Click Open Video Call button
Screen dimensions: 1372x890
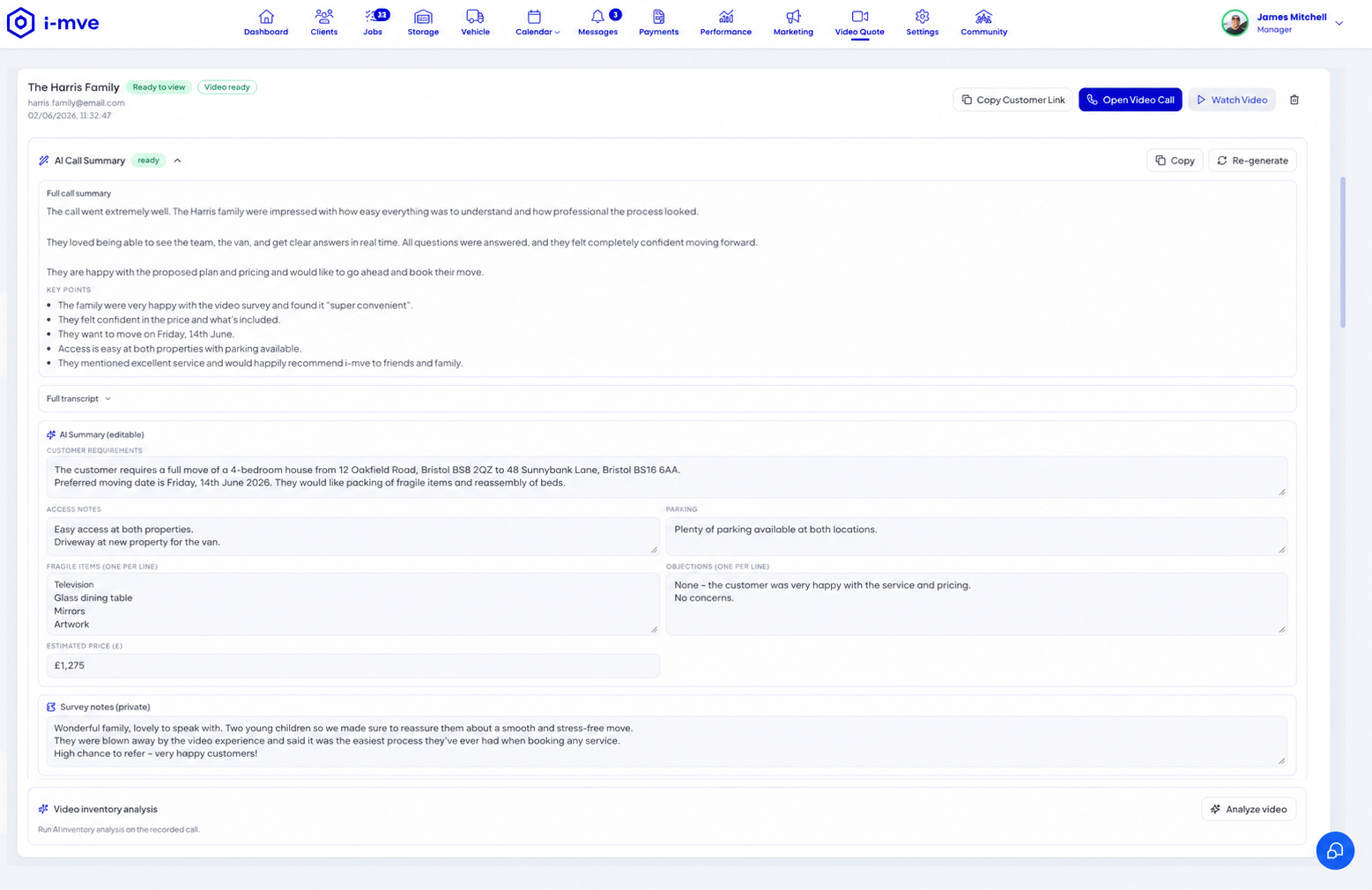click(1130, 100)
